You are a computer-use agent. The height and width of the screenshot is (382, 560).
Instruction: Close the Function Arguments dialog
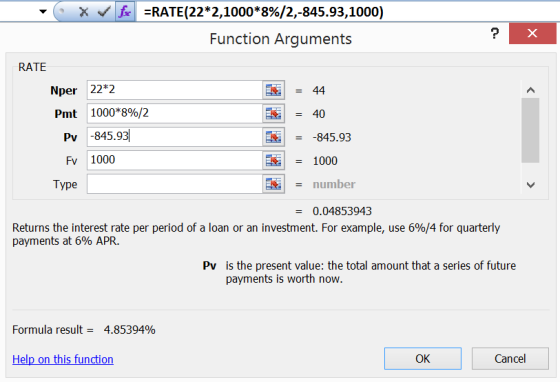coord(532,34)
